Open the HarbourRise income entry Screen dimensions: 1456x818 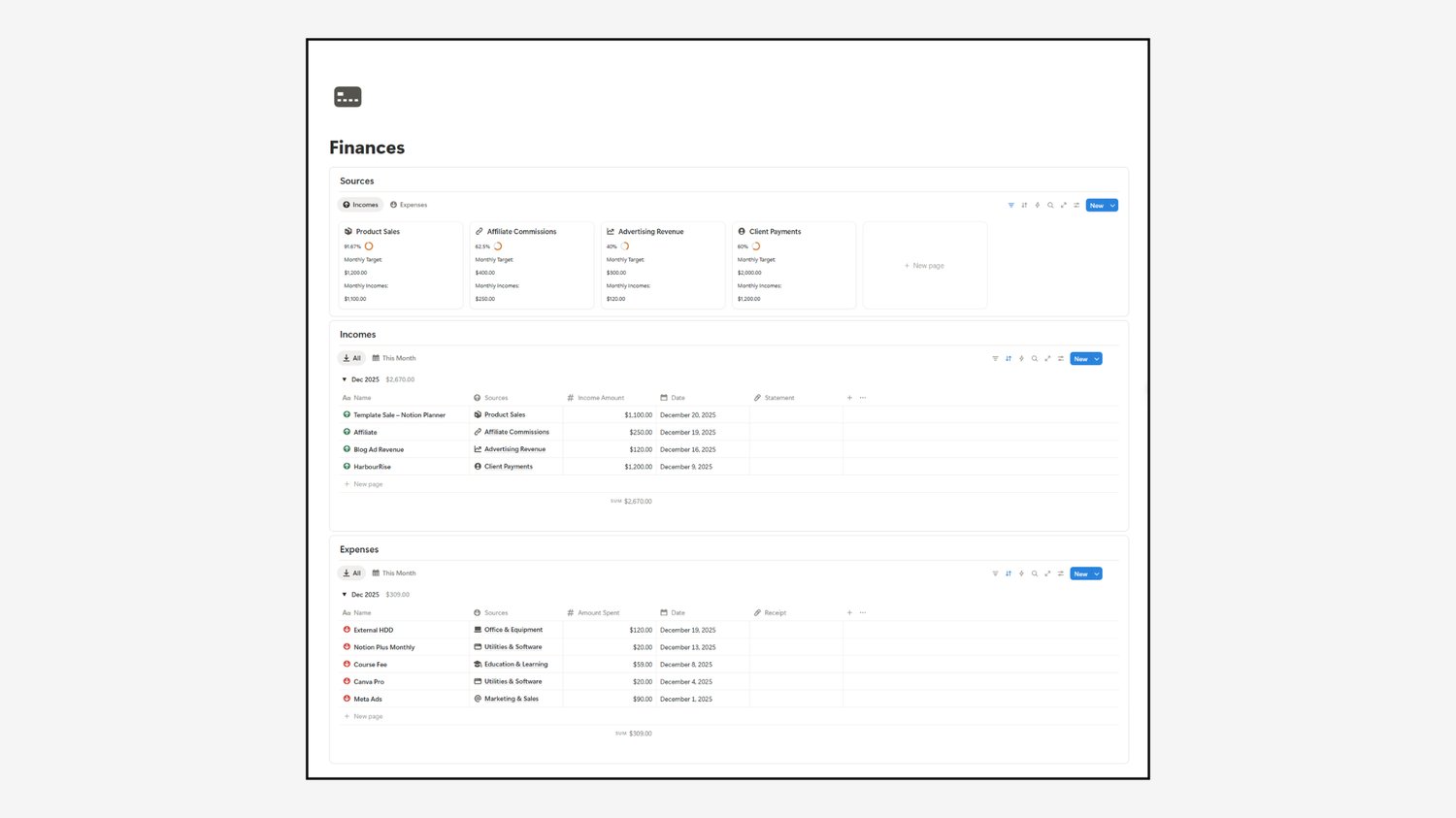tap(373, 467)
